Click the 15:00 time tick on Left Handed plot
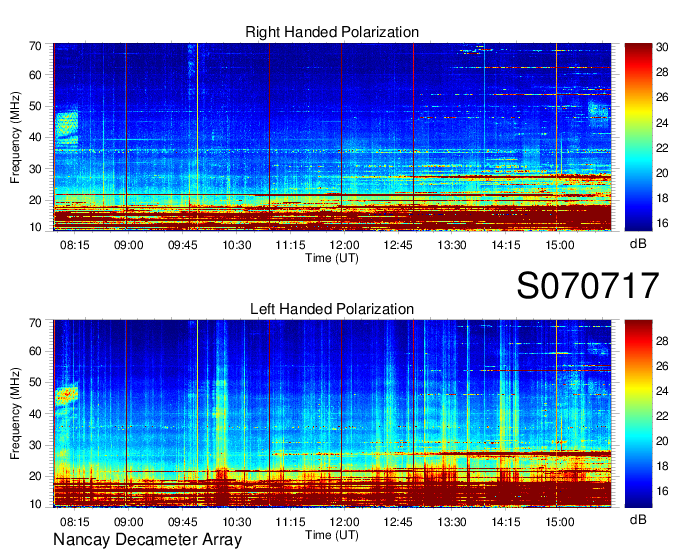 pyautogui.click(x=559, y=522)
